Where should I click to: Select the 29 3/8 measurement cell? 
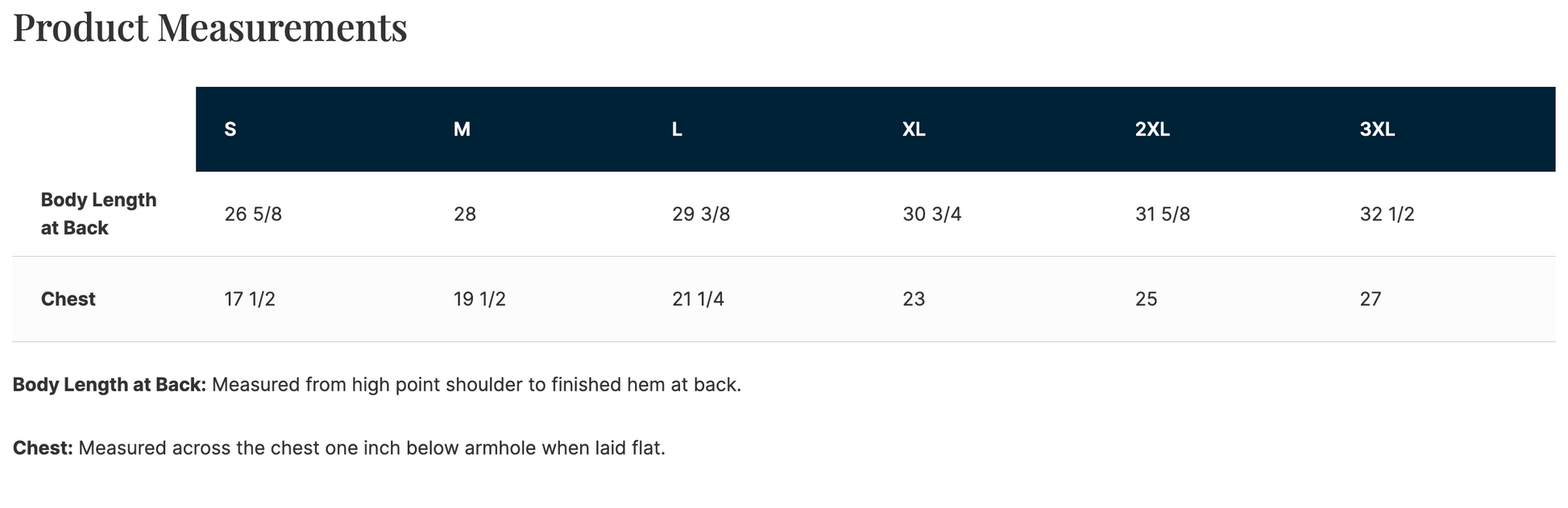click(701, 214)
